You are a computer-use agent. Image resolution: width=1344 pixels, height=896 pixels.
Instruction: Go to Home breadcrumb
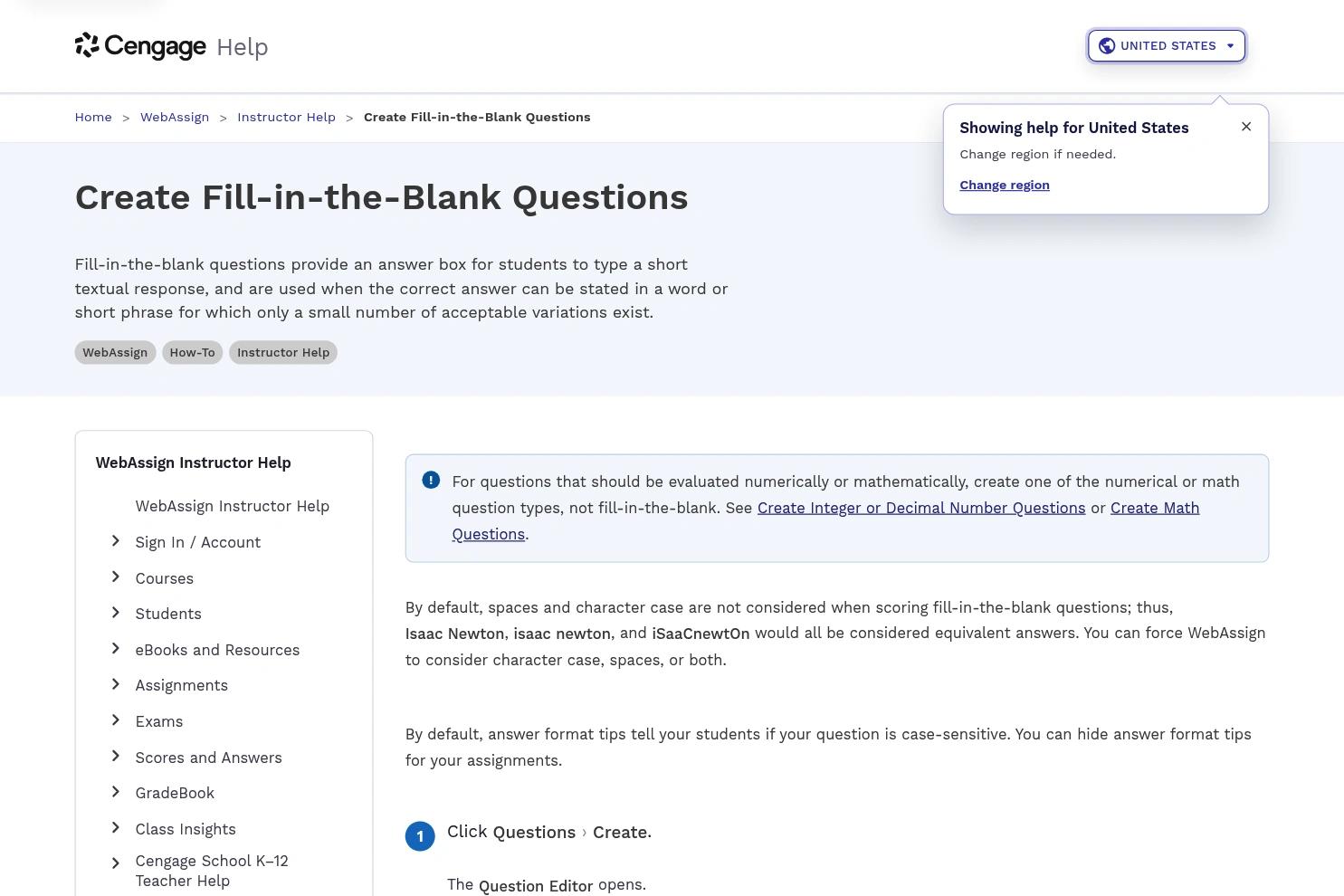point(93,117)
